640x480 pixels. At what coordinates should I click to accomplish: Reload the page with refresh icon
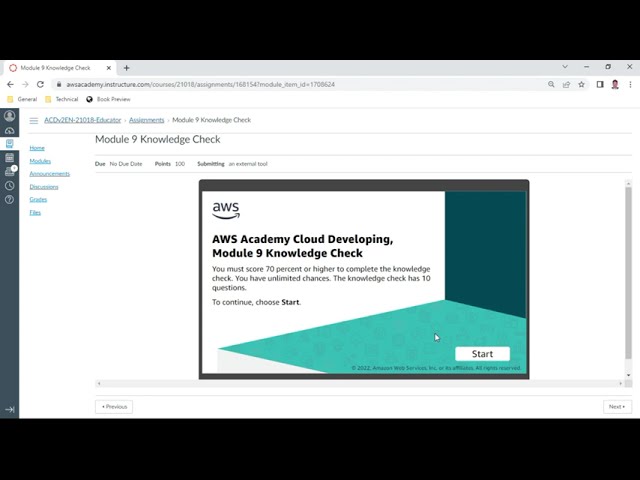coord(40,84)
